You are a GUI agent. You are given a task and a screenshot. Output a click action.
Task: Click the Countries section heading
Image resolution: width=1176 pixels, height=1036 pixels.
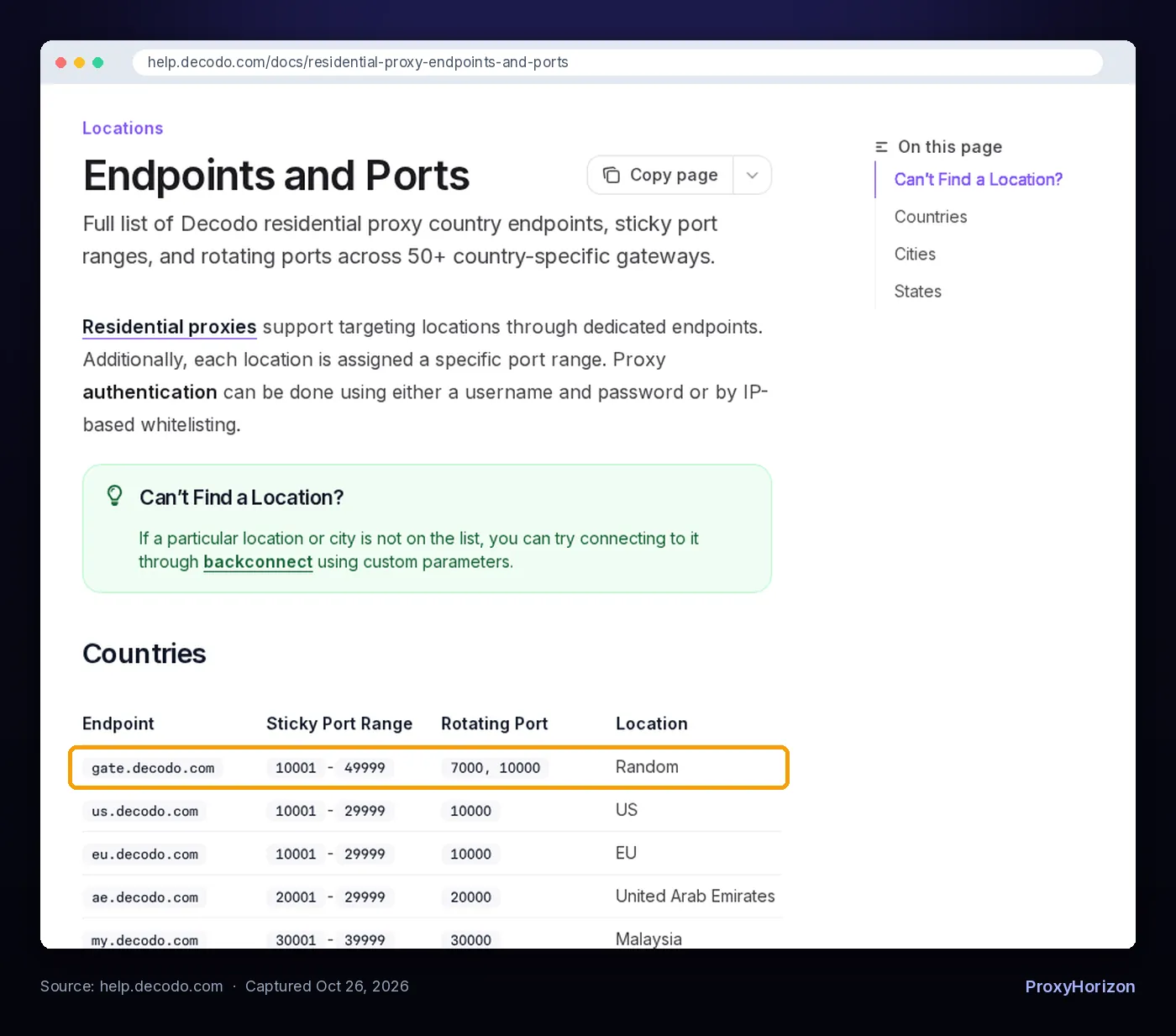point(144,654)
